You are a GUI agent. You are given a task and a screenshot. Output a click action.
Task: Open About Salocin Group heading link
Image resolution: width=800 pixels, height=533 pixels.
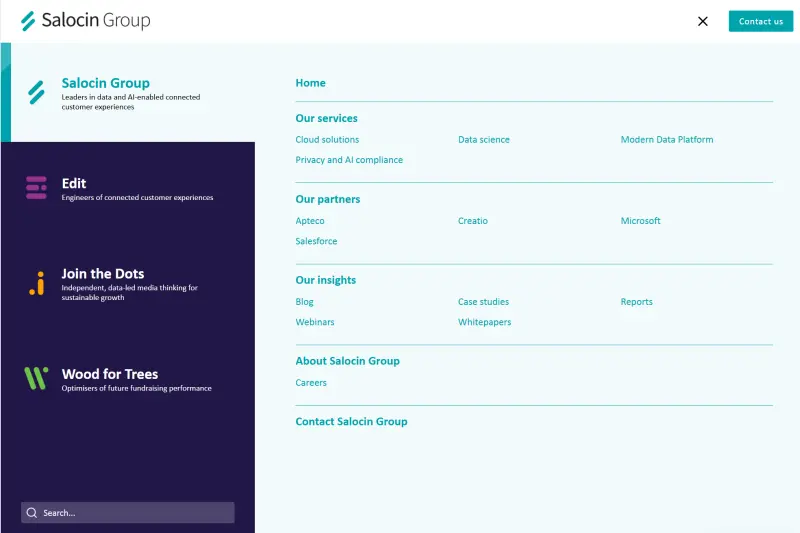coord(347,361)
